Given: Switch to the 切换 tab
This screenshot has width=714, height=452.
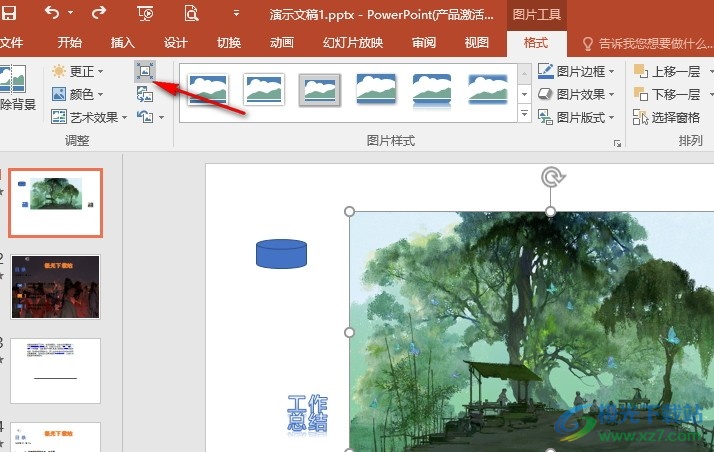Looking at the screenshot, I should pos(229,43).
